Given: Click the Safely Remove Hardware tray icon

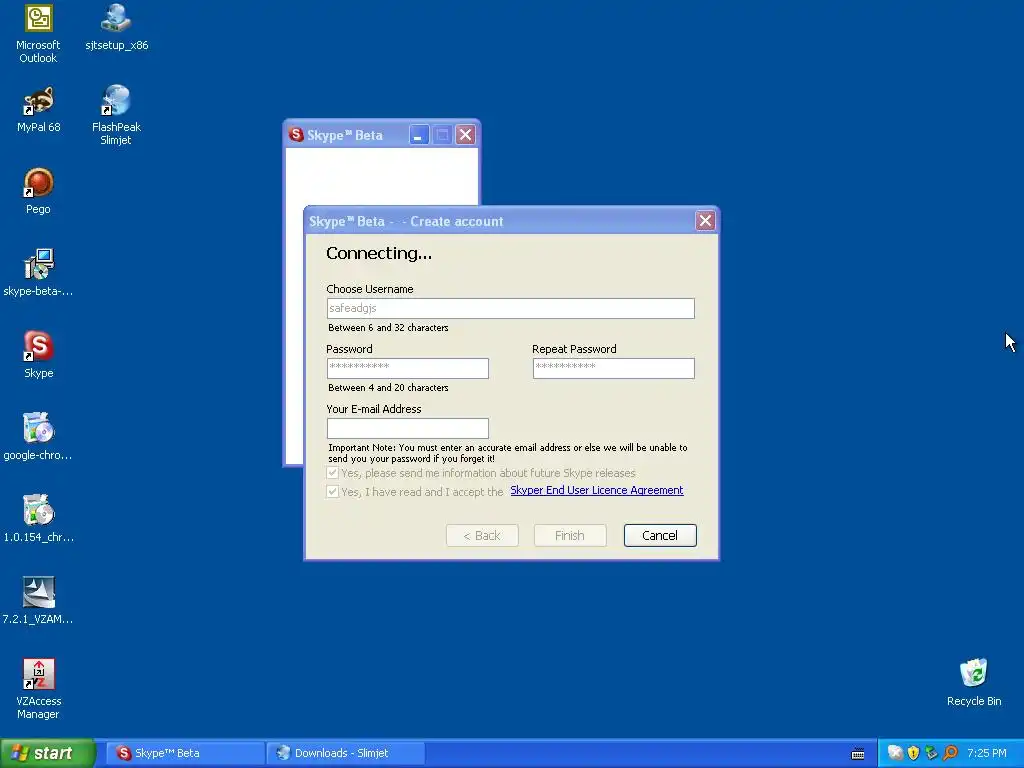Looking at the screenshot, I should (x=931, y=753).
